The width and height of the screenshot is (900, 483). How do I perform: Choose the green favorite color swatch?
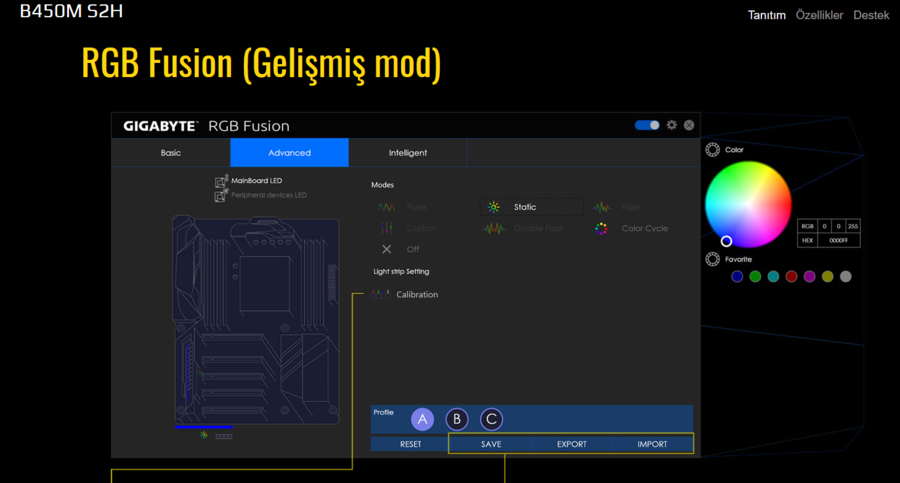click(x=755, y=277)
